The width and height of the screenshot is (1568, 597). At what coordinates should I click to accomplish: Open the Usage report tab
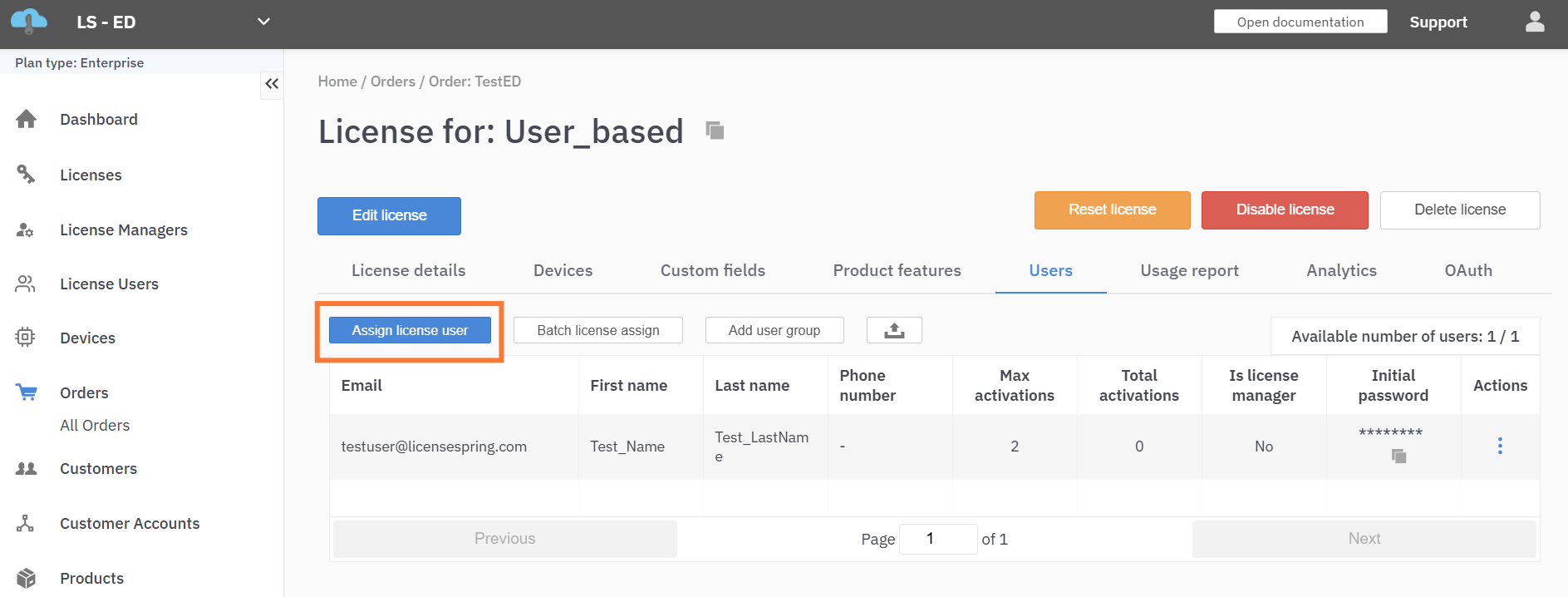1189,270
